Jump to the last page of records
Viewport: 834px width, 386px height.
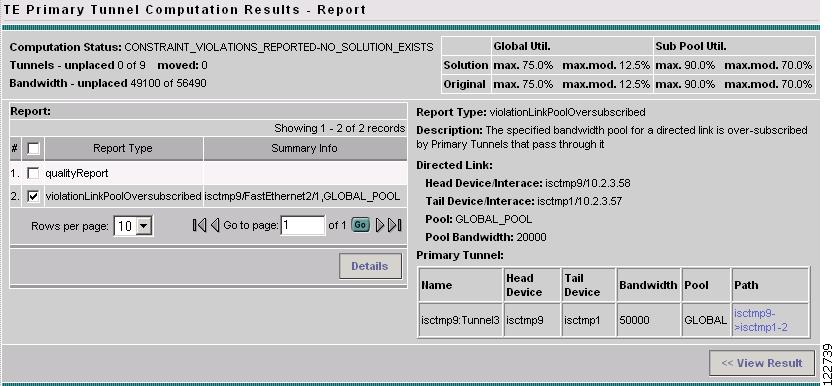click(395, 225)
